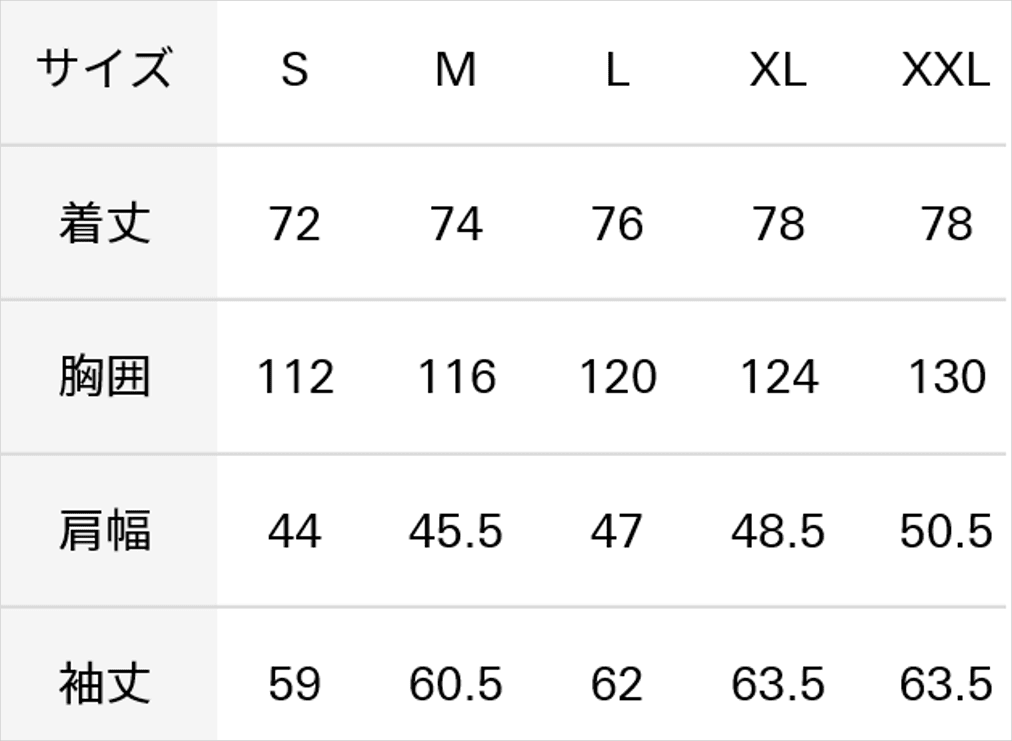Screen dimensions: 1012x741
Task: Select the 着丈 row label
Action: click(x=105, y=223)
